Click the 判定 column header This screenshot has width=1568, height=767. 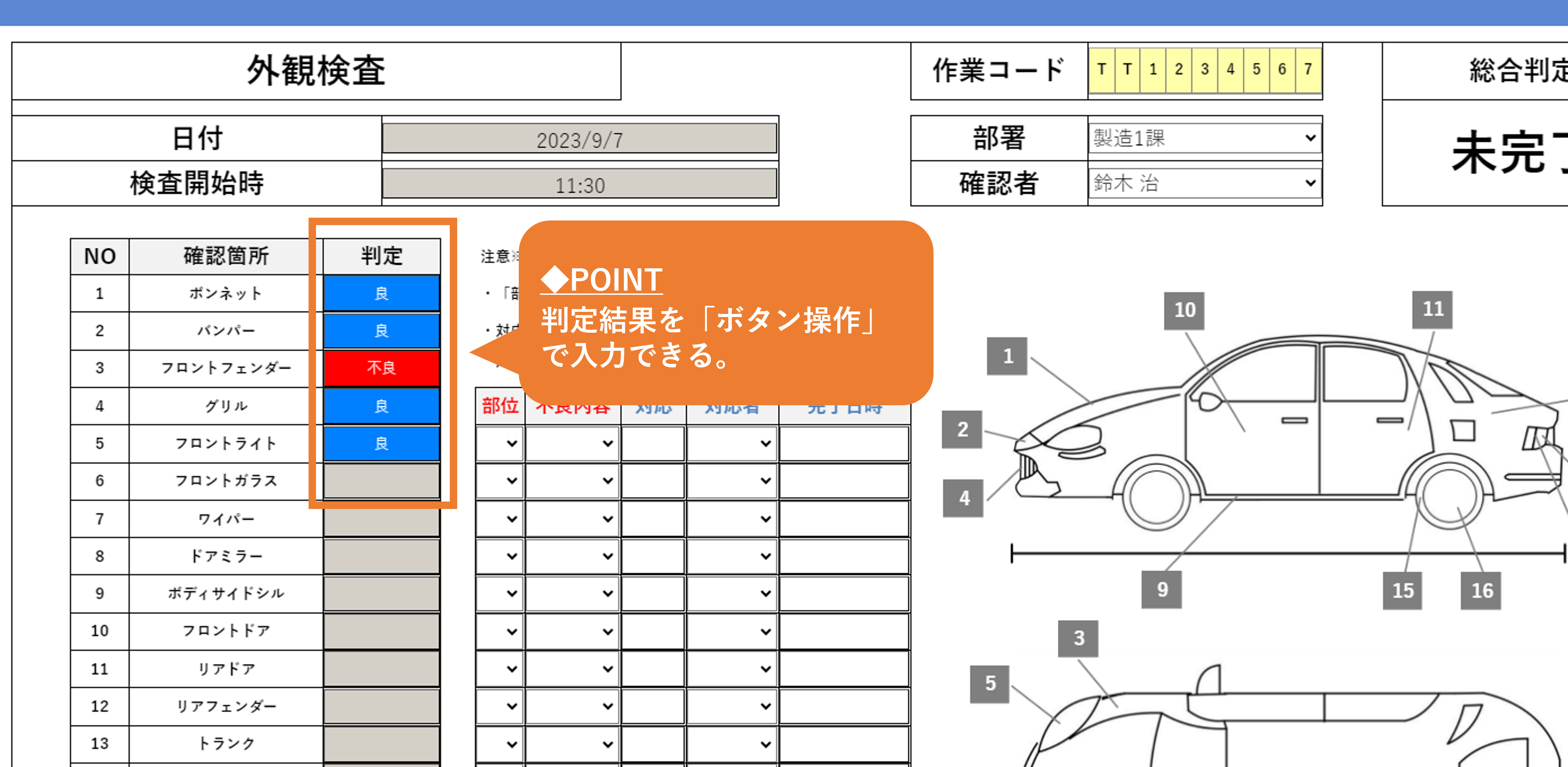(x=382, y=256)
